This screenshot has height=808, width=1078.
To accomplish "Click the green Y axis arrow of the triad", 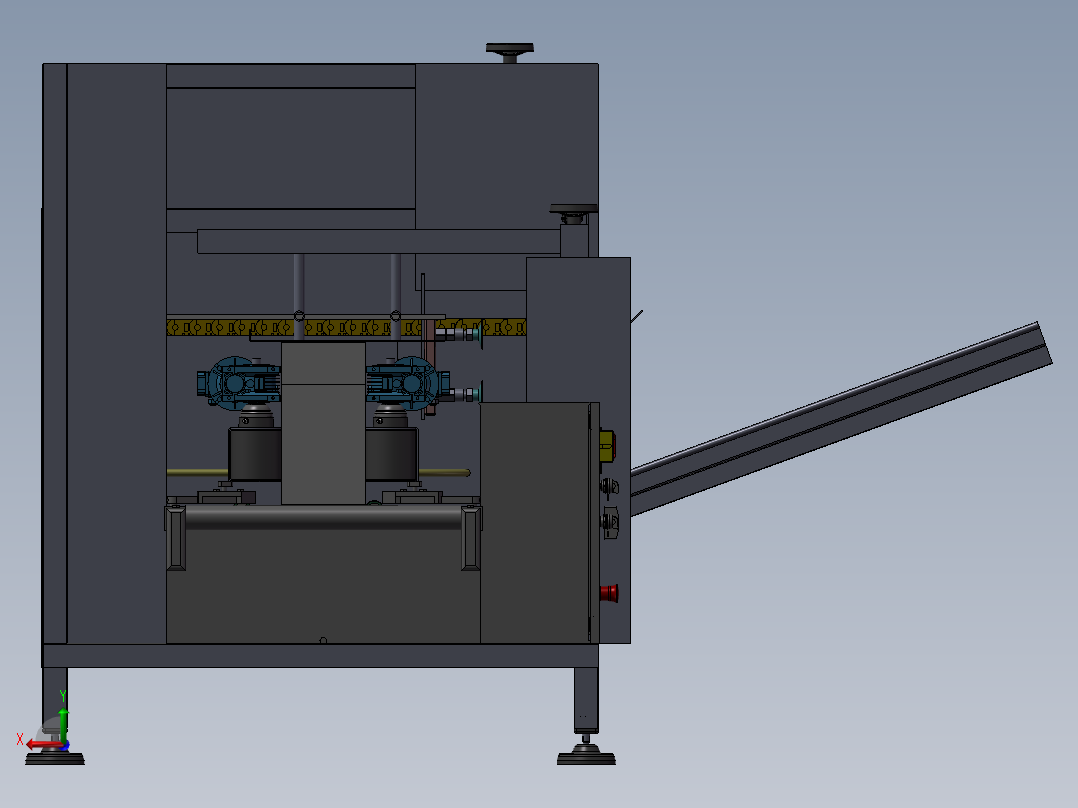I will (63, 725).
